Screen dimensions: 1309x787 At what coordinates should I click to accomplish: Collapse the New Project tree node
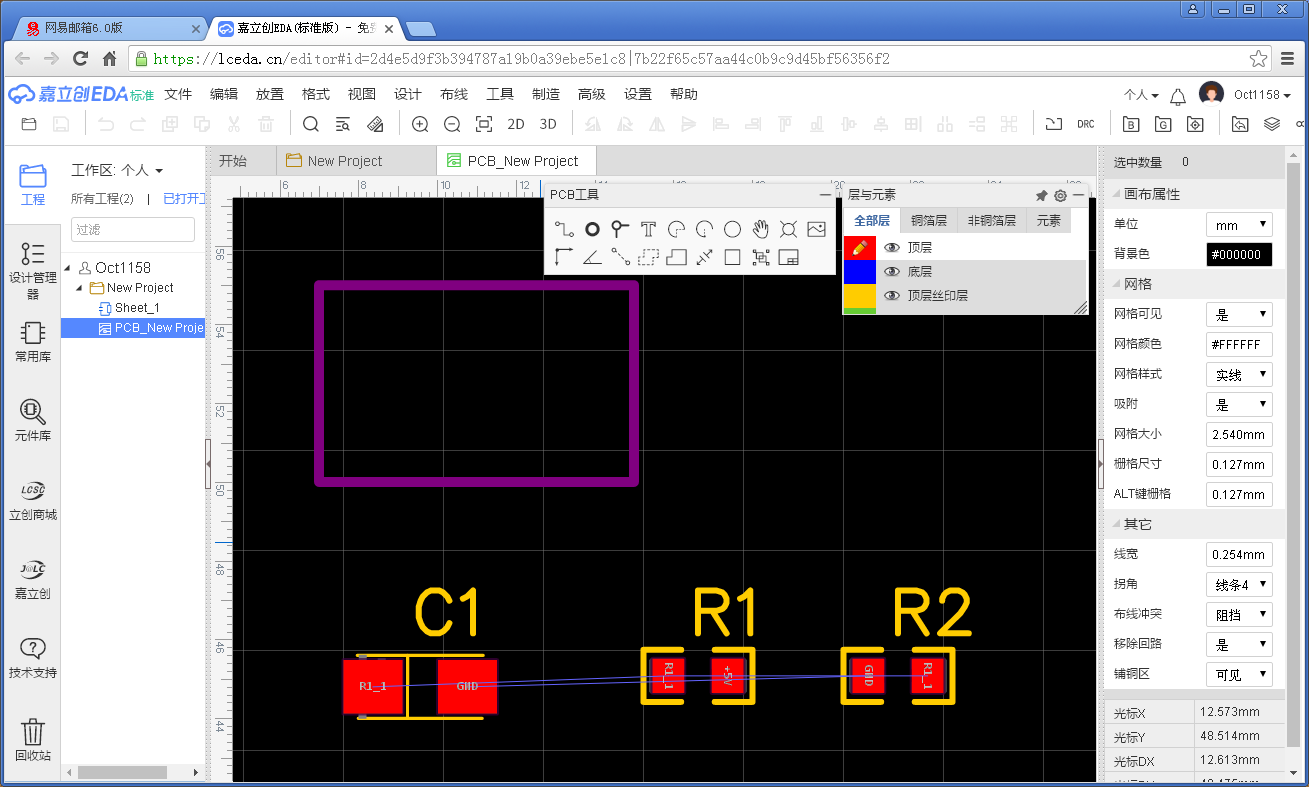point(80,288)
